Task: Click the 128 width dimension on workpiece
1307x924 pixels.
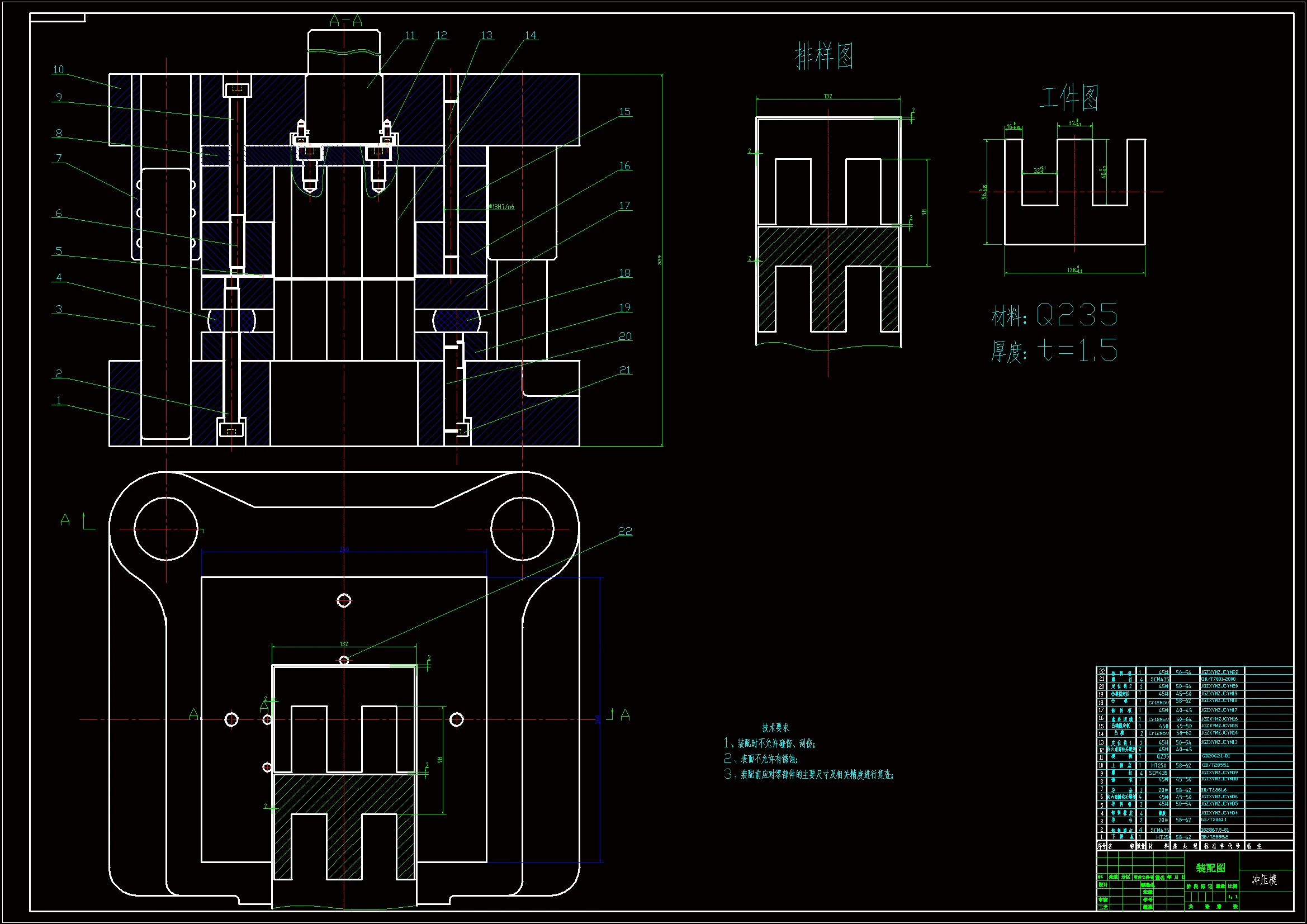Action: [1073, 270]
